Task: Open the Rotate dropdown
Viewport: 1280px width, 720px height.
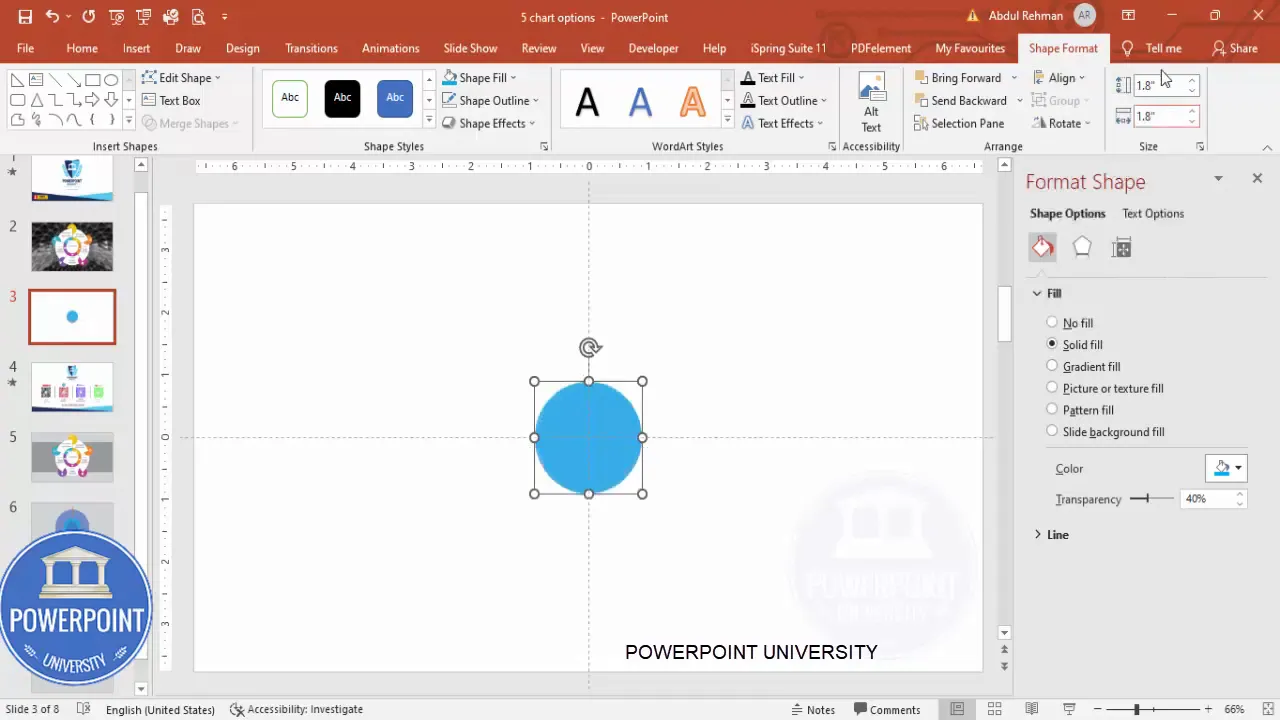Action: 1061,123
